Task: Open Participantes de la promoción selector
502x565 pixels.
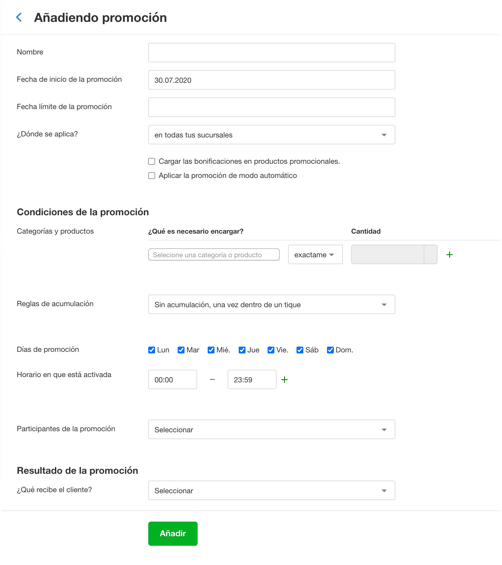Action: tap(272, 430)
